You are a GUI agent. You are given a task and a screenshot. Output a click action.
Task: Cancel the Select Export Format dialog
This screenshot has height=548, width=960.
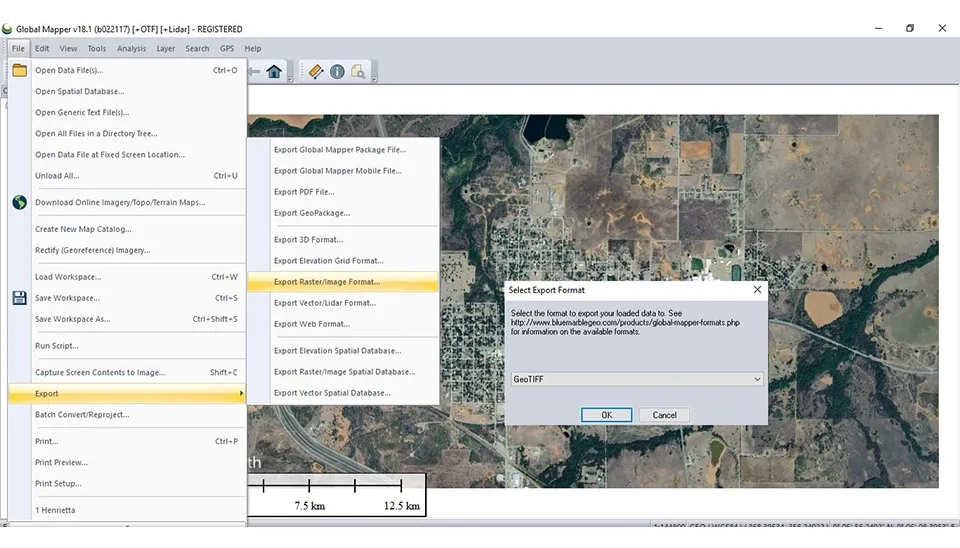click(x=664, y=415)
